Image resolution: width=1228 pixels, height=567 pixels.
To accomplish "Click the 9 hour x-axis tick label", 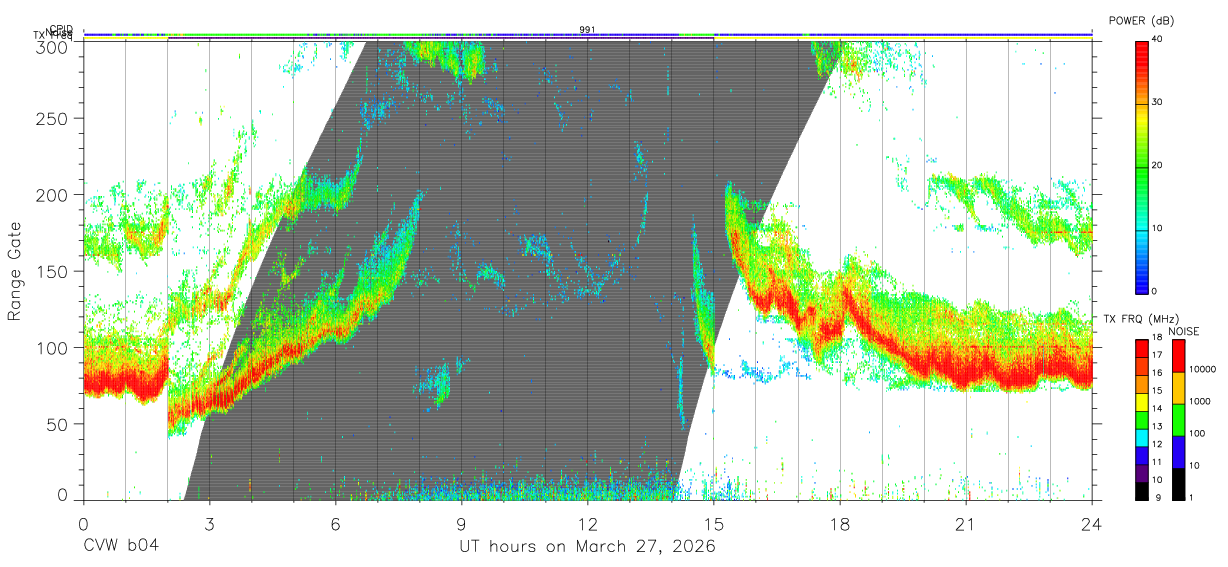I will coord(462,523).
